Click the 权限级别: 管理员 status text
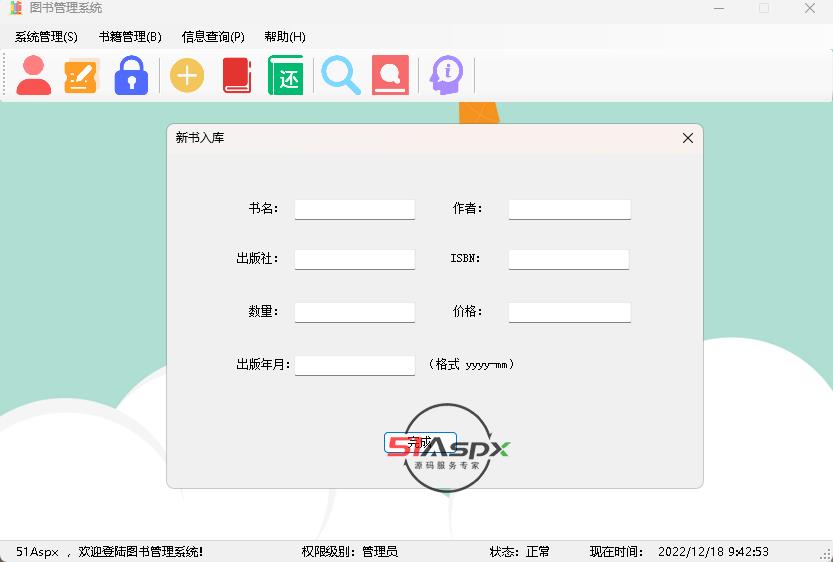The height and width of the screenshot is (562, 833). (x=350, y=551)
